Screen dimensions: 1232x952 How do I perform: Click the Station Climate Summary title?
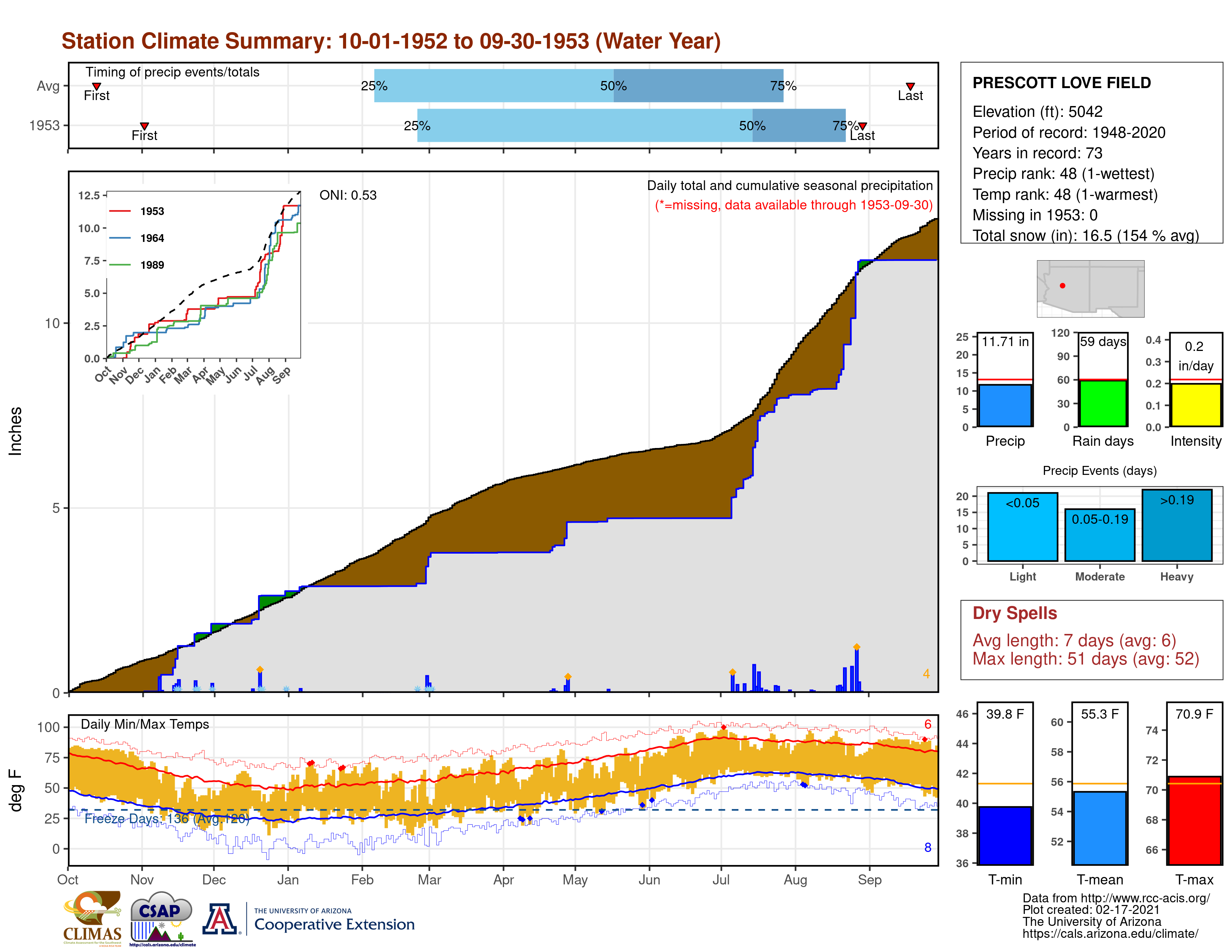coord(391,41)
